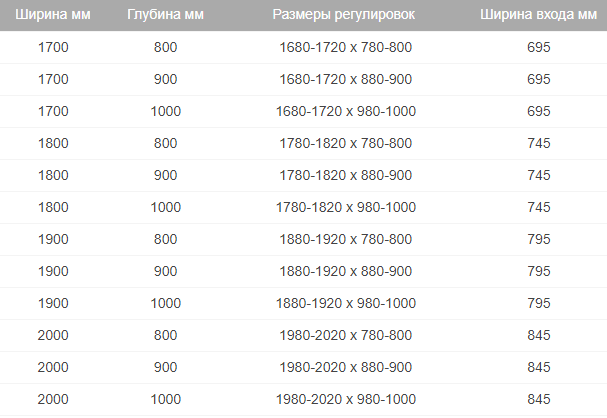Click the 'Ширина мм' column header
This screenshot has height=418, width=607.
(x=54, y=15)
